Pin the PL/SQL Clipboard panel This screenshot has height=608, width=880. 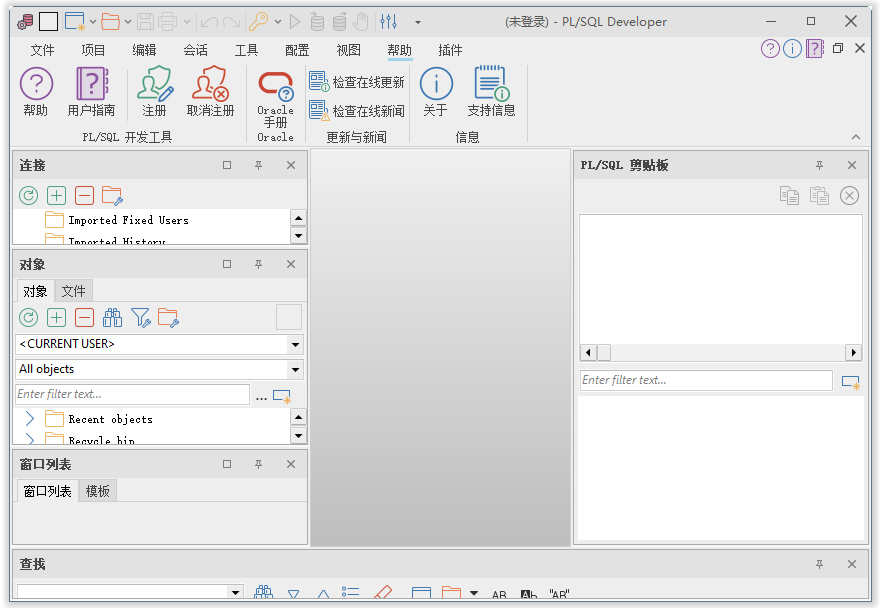(x=819, y=165)
